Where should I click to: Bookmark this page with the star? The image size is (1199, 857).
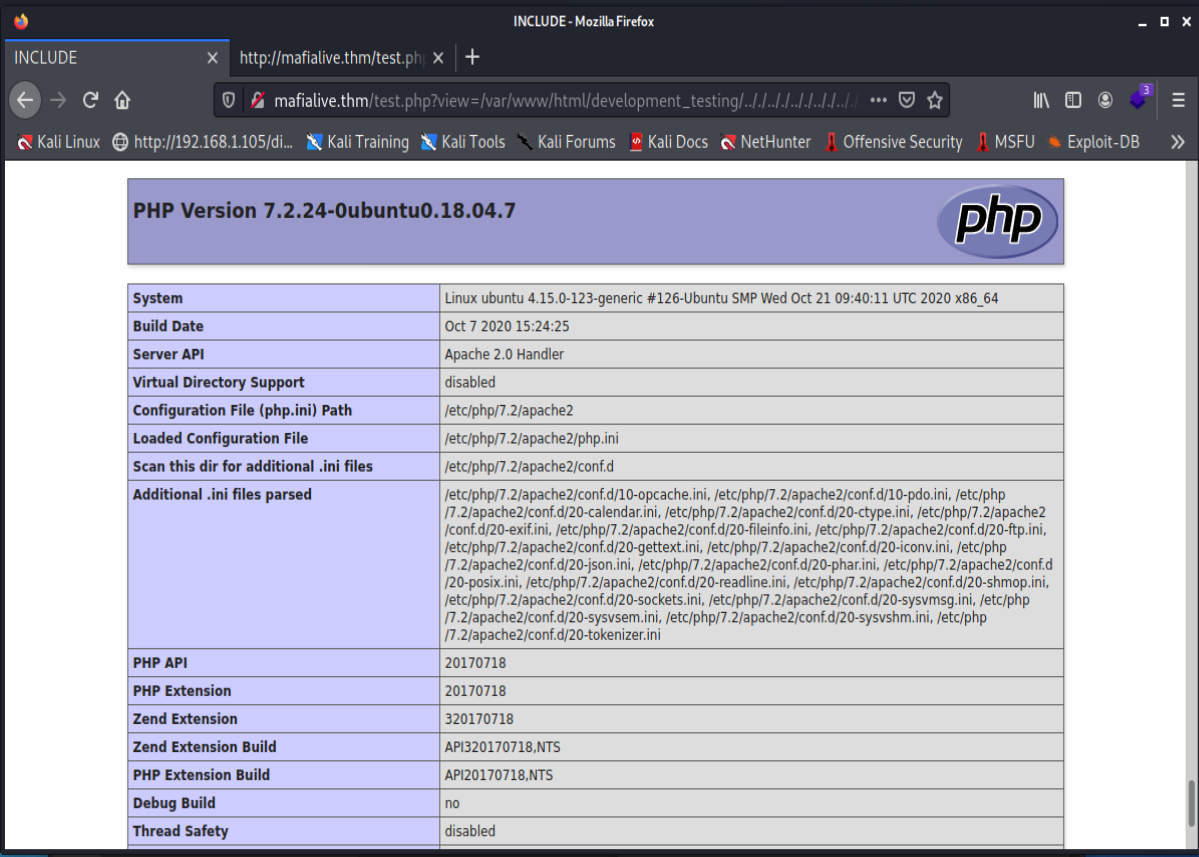[935, 100]
